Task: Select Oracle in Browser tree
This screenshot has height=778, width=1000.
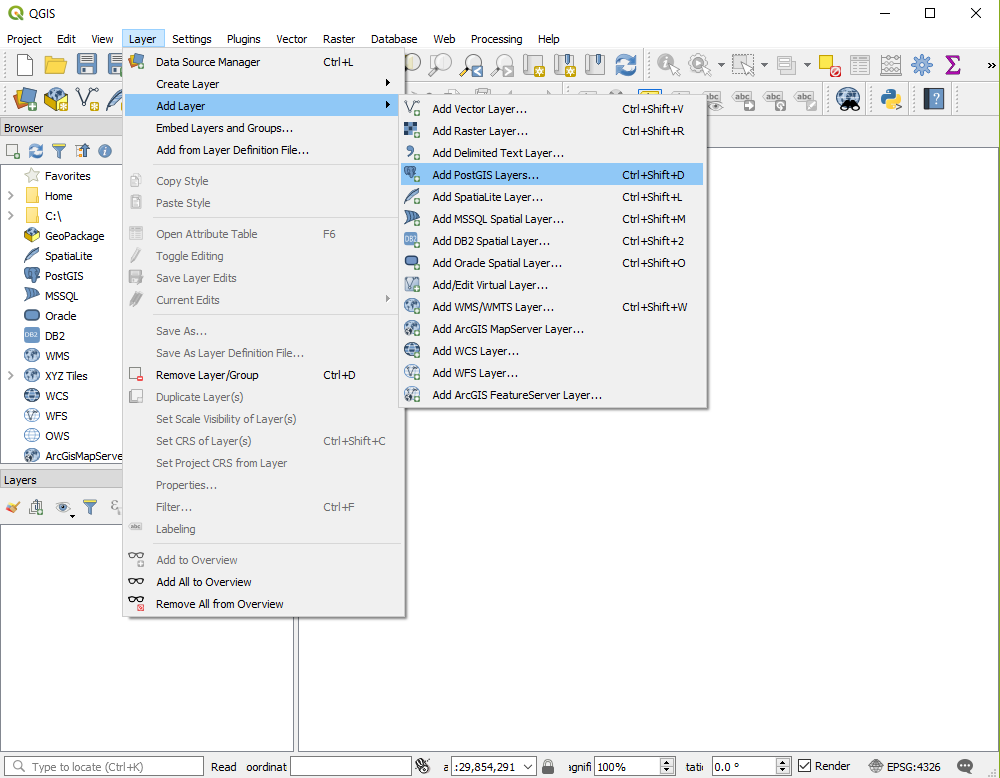Action: pyautogui.click(x=61, y=316)
